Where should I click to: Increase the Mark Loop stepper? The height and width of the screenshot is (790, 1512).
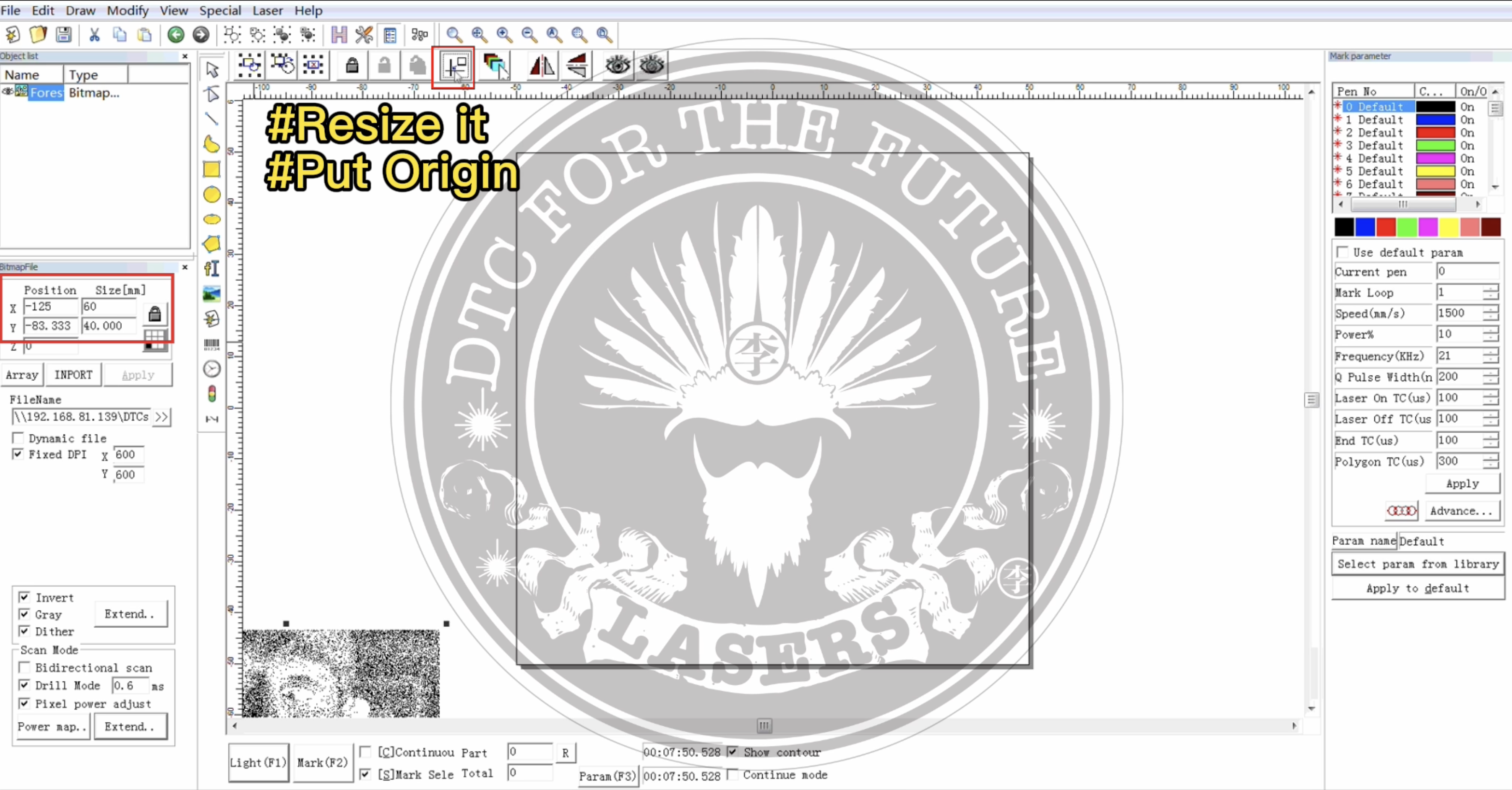(1490, 288)
